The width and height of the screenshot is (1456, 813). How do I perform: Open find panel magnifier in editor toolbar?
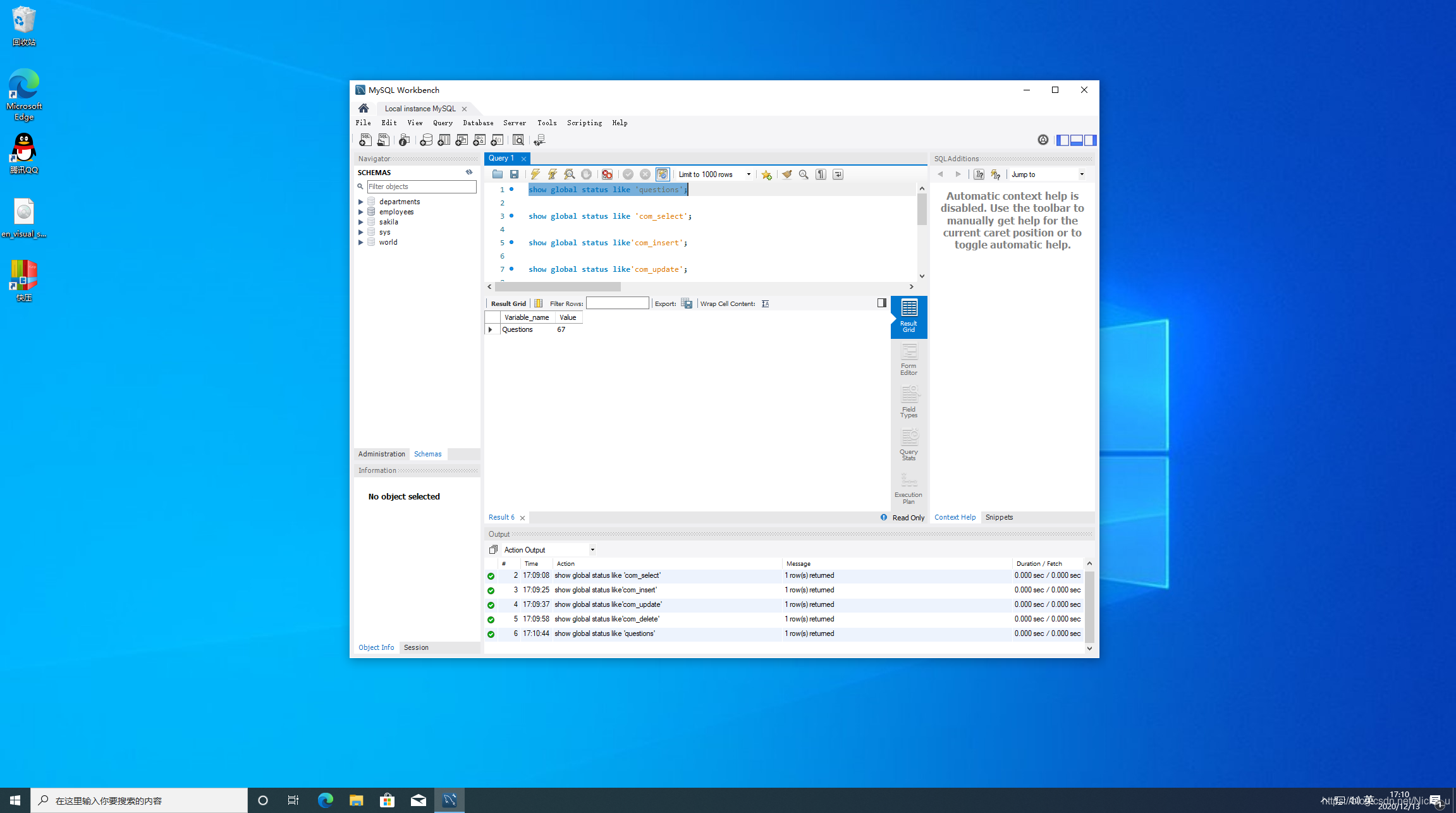[804, 174]
